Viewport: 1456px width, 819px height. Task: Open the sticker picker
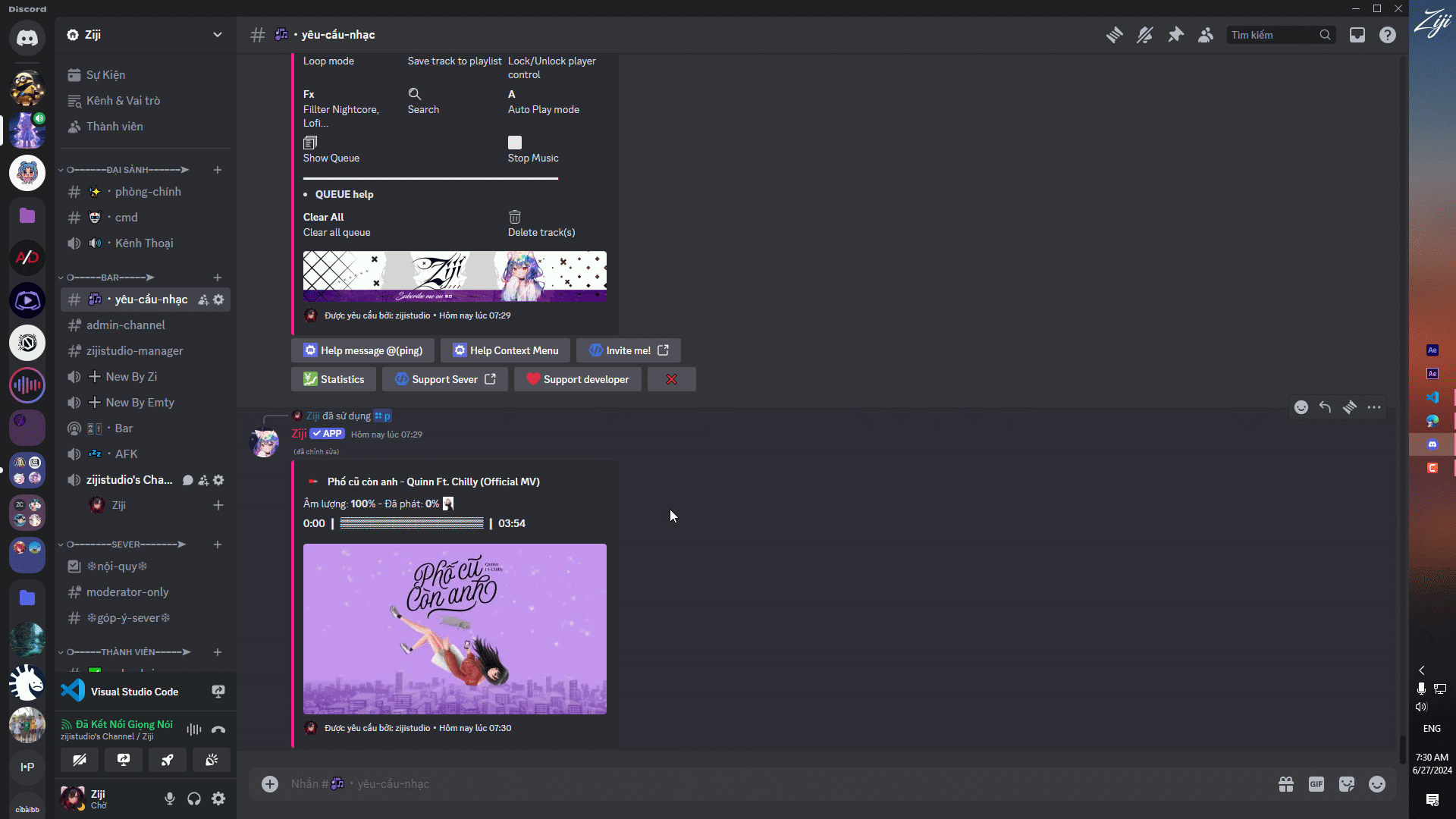(1347, 784)
